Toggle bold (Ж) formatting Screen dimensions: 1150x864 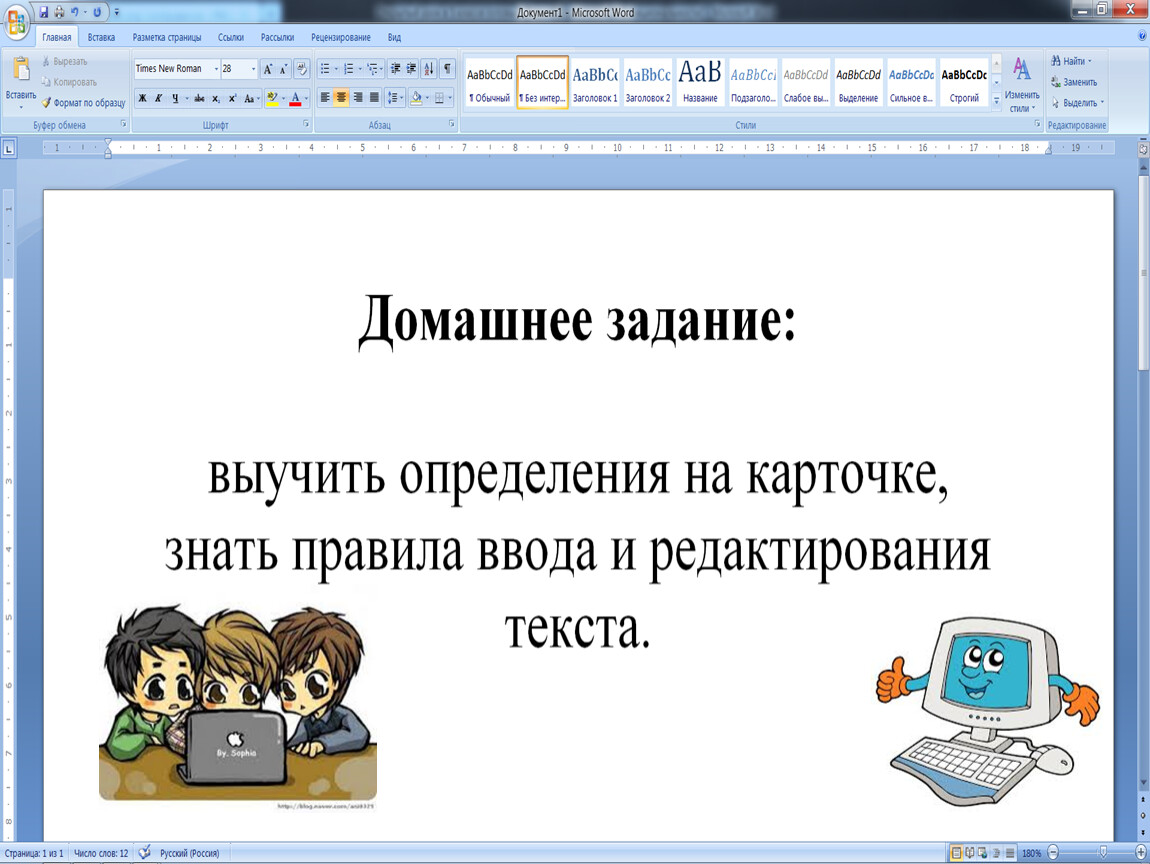point(142,98)
